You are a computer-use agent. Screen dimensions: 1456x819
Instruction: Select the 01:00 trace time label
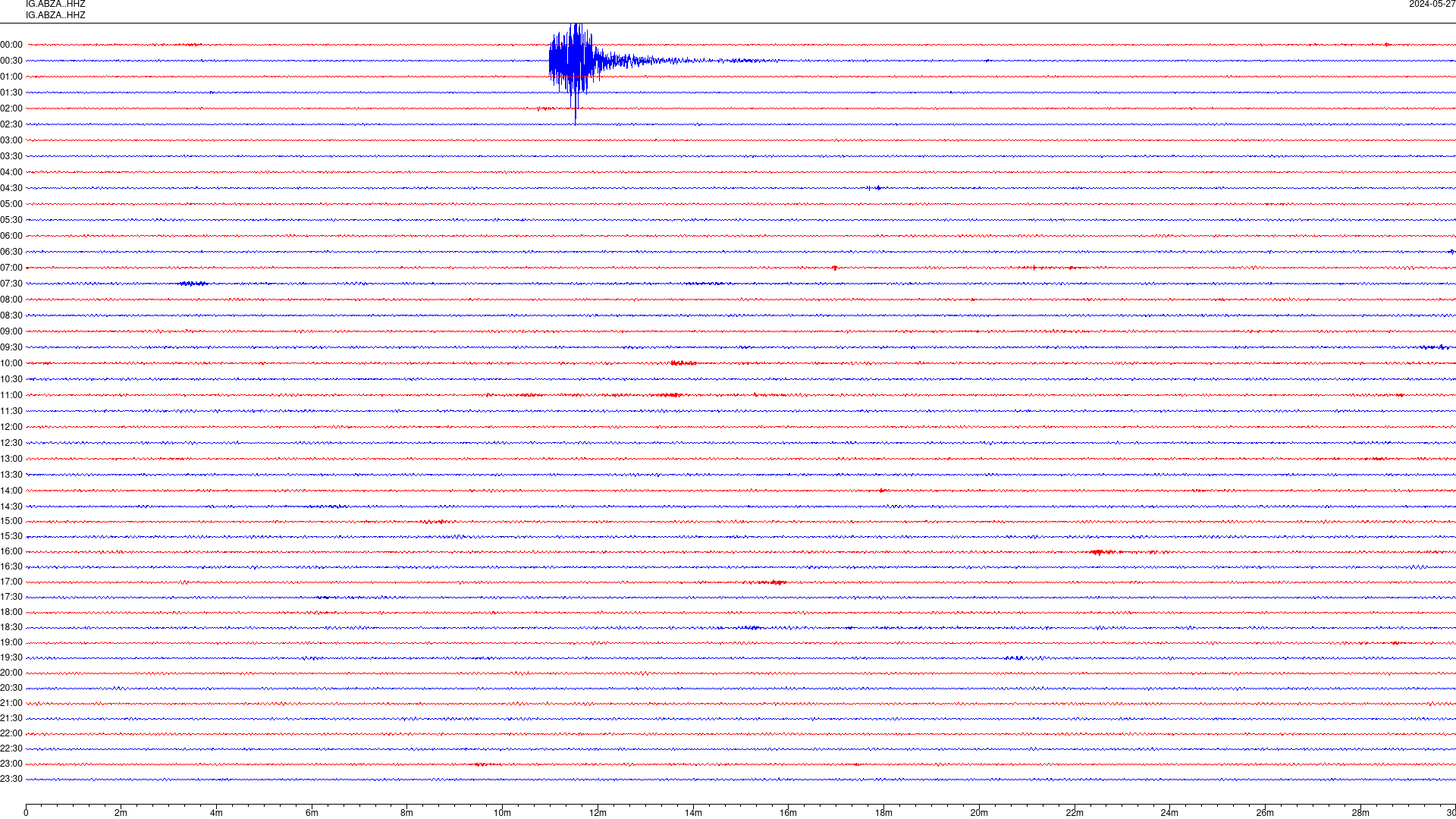(x=11, y=77)
